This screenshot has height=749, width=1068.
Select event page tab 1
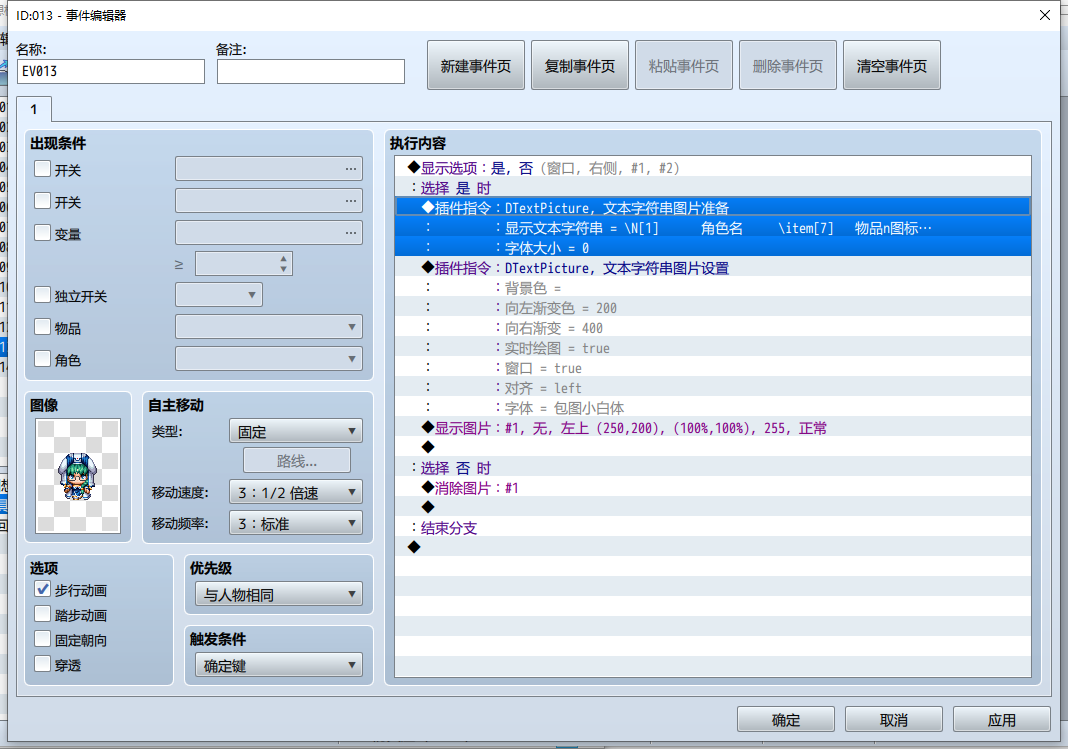(x=33, y=109)
